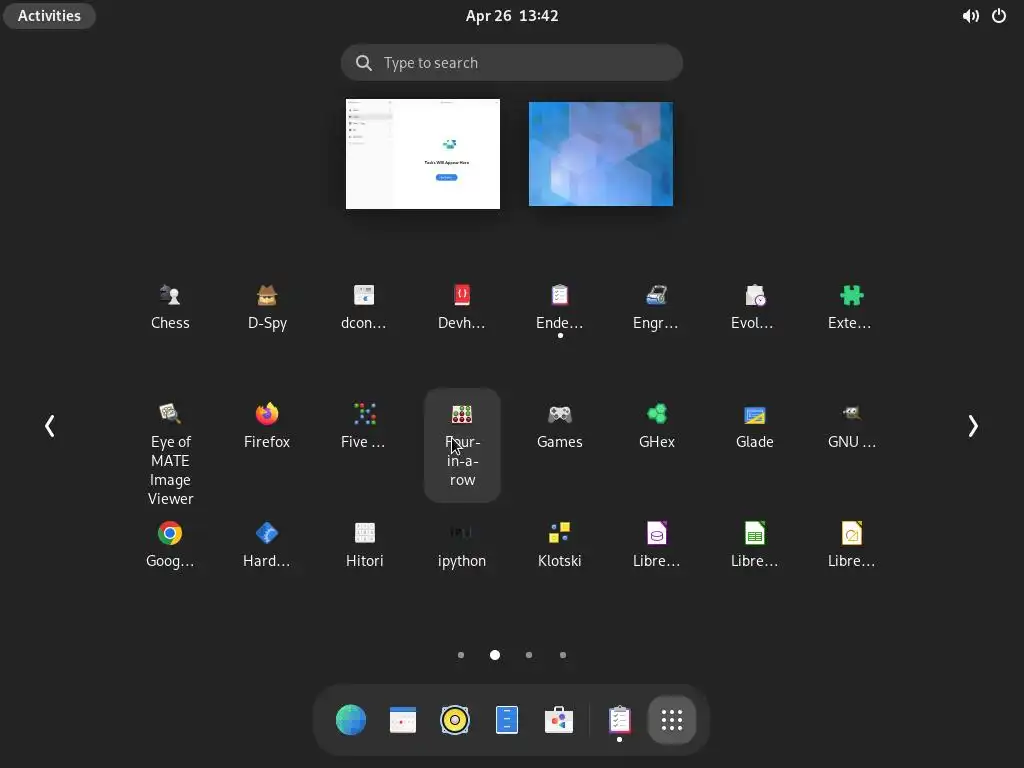1024x768 pixels.
Task: Open the power system menu
Action: [999, 16]
